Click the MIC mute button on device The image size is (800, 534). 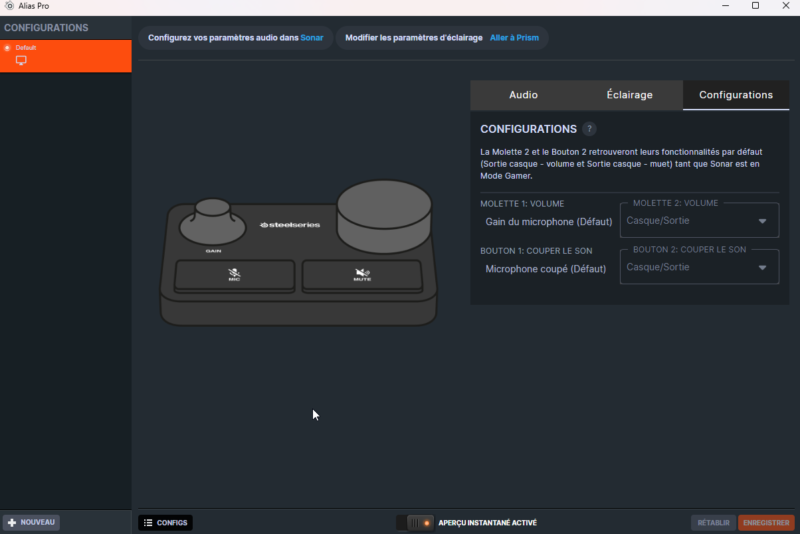point(234,275)
